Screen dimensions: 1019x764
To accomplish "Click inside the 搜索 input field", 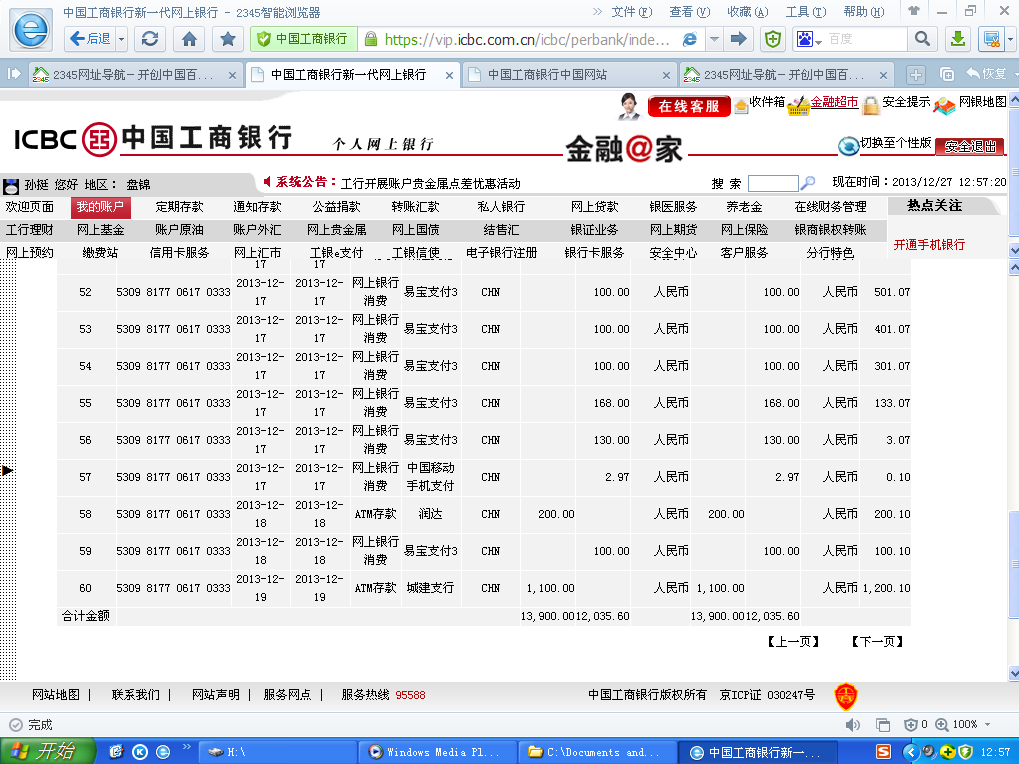I will click(x=772, y=183).
